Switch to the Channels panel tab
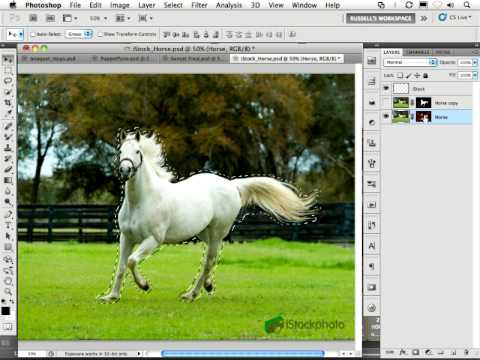The width and height of the screenshot is (480, 360). point(417,52)
